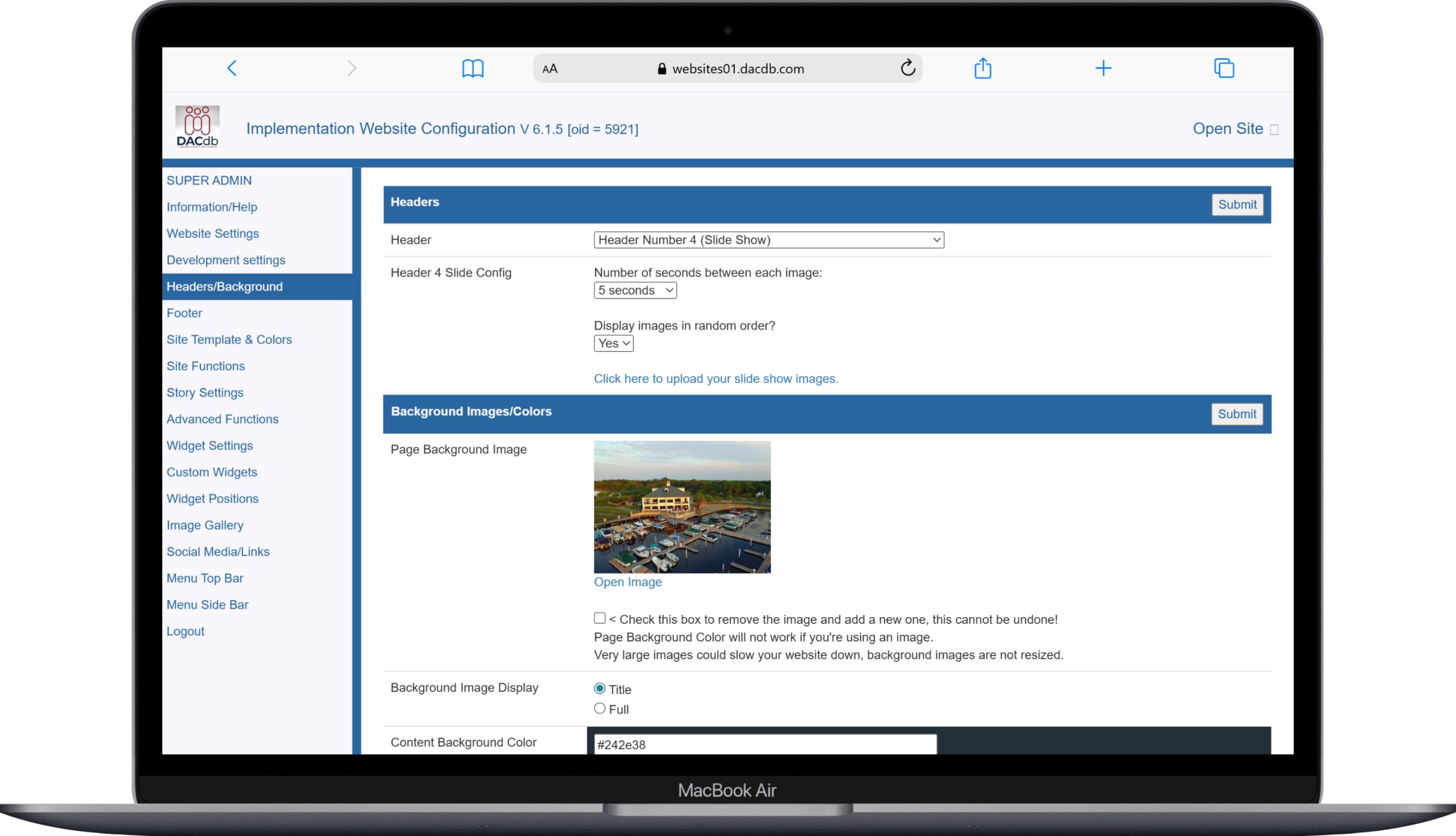Open the Header Number 4 dropdown
The height and width of the screenshot is (836, 1456).
point(768,239)
